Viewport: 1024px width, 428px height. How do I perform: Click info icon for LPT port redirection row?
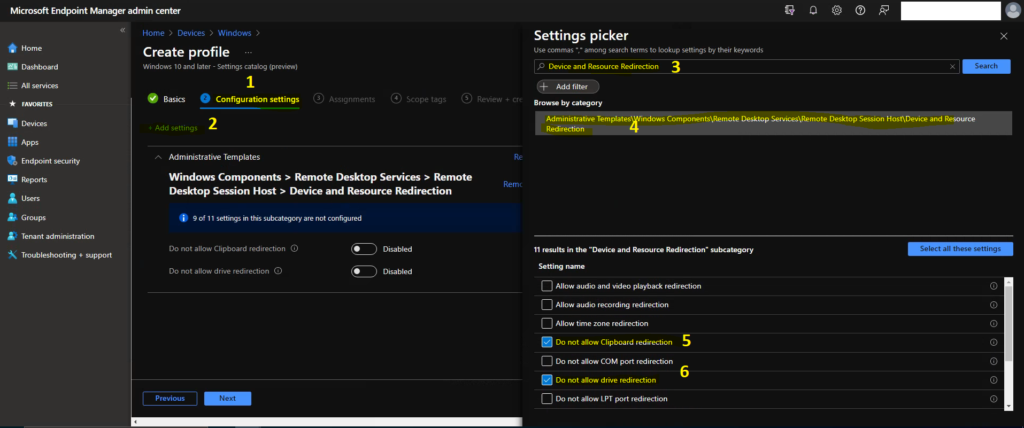(993, 399)
